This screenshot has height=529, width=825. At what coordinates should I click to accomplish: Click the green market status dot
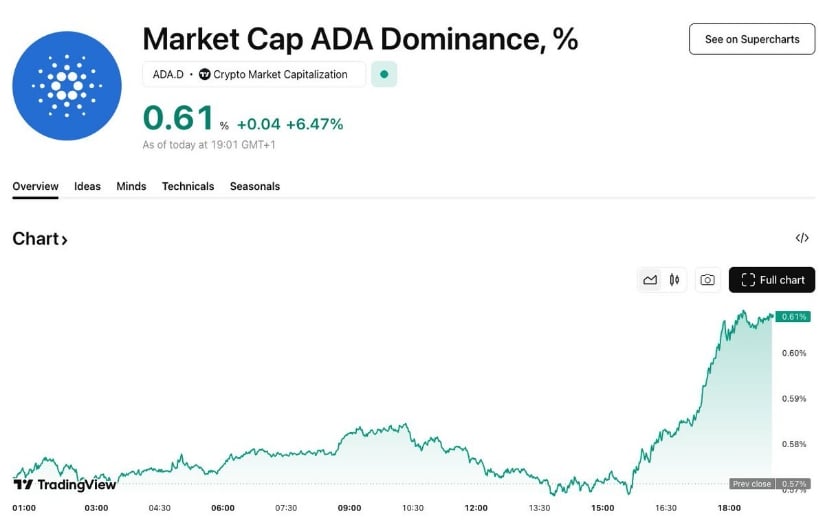tap(384, 74)
